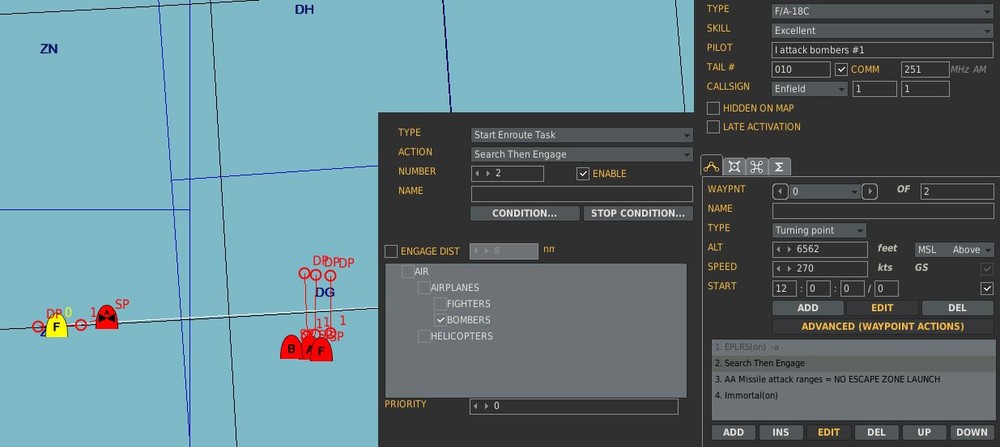Open ACTION dropdown Search Then Engage
The image size is (1000, 447).
582,154
